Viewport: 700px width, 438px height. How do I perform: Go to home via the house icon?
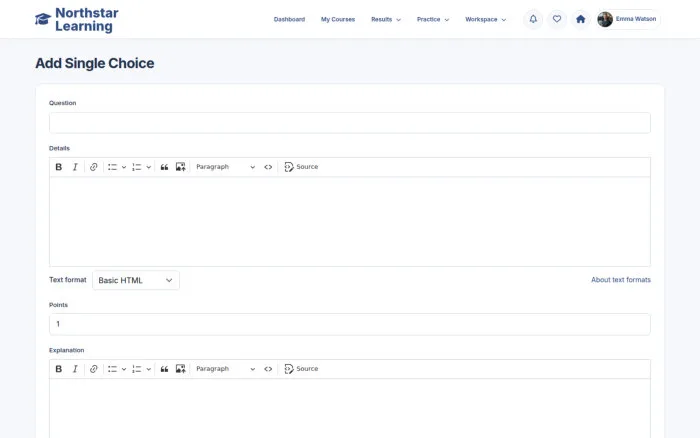[580, 19]
